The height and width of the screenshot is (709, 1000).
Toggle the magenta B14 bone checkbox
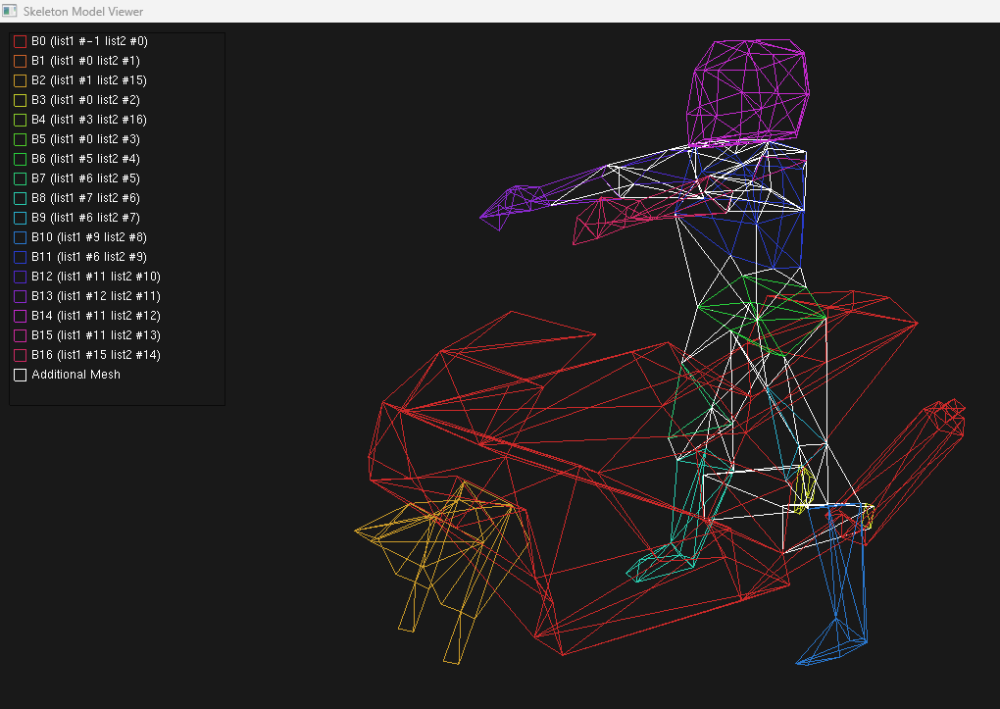[x=20, y=315]
